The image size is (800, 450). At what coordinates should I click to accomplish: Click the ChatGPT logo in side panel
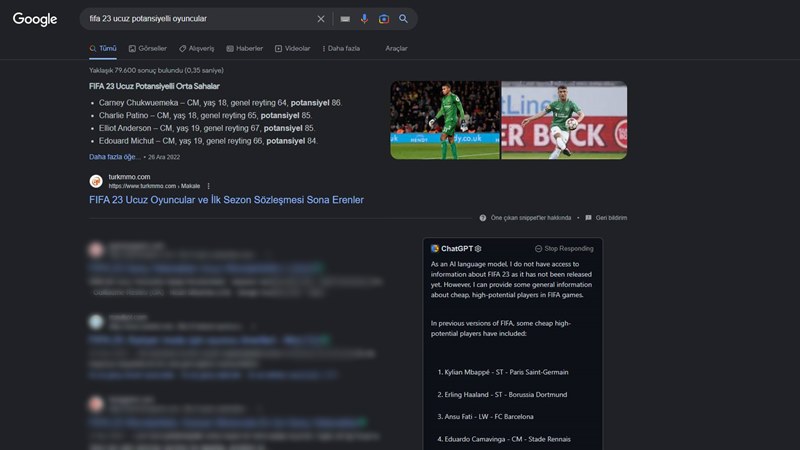pyautogui.click(x=435, y=248)
